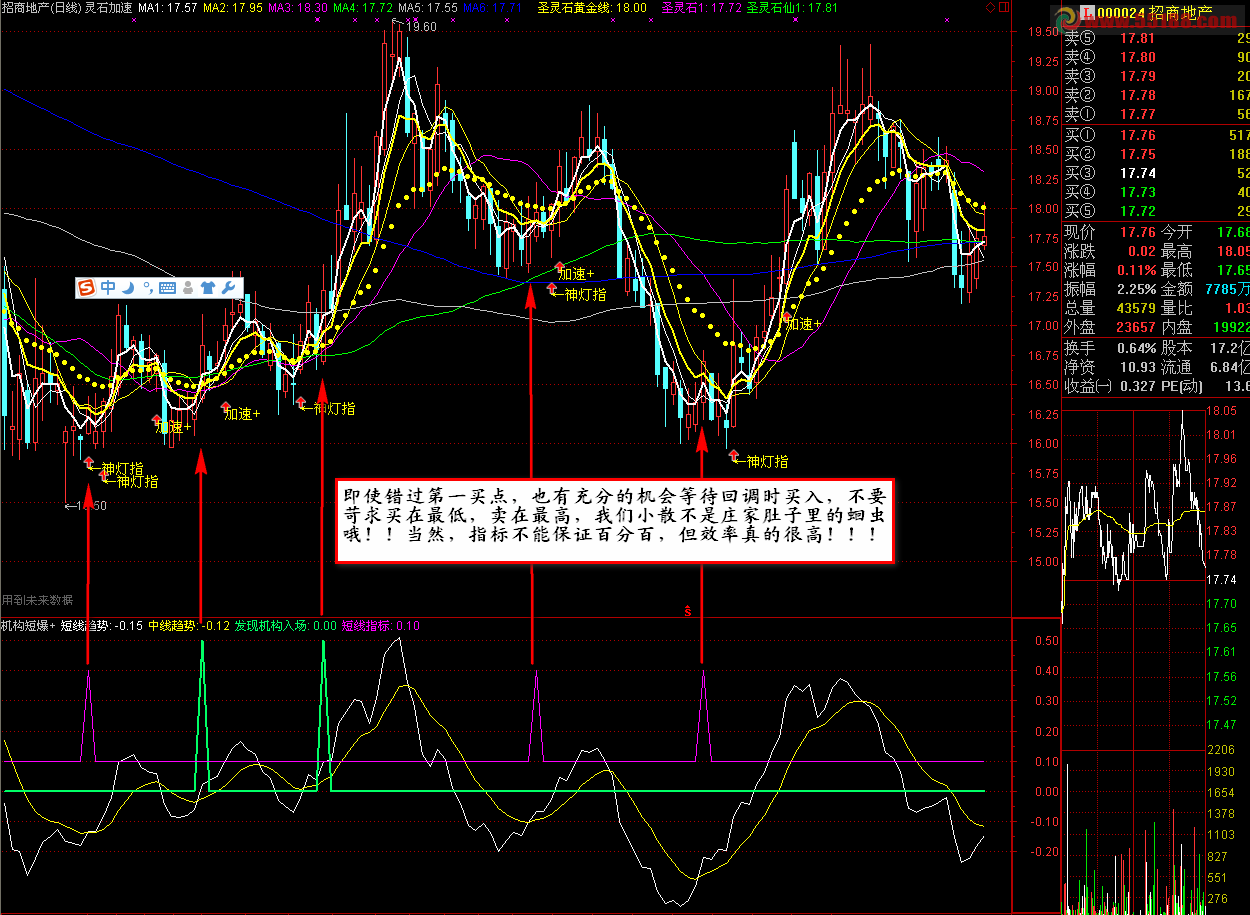
Task: Click the 卖④ 17.80 ask row
Action: click(x=1156, y=57)
